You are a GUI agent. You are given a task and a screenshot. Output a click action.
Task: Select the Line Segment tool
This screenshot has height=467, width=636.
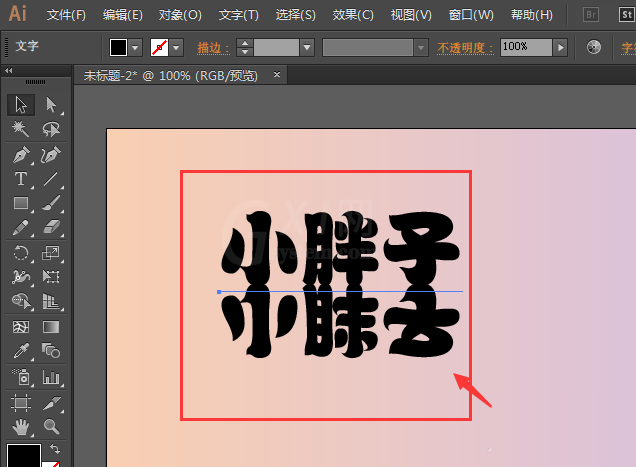tap(51, 179)
